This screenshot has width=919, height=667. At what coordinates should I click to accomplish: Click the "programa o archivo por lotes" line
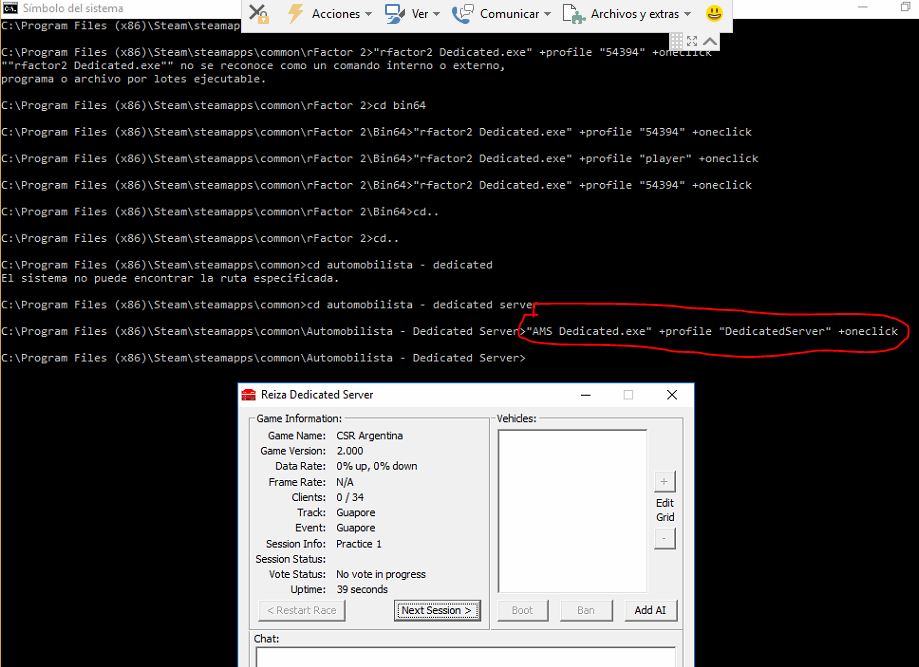coord(134,79)
